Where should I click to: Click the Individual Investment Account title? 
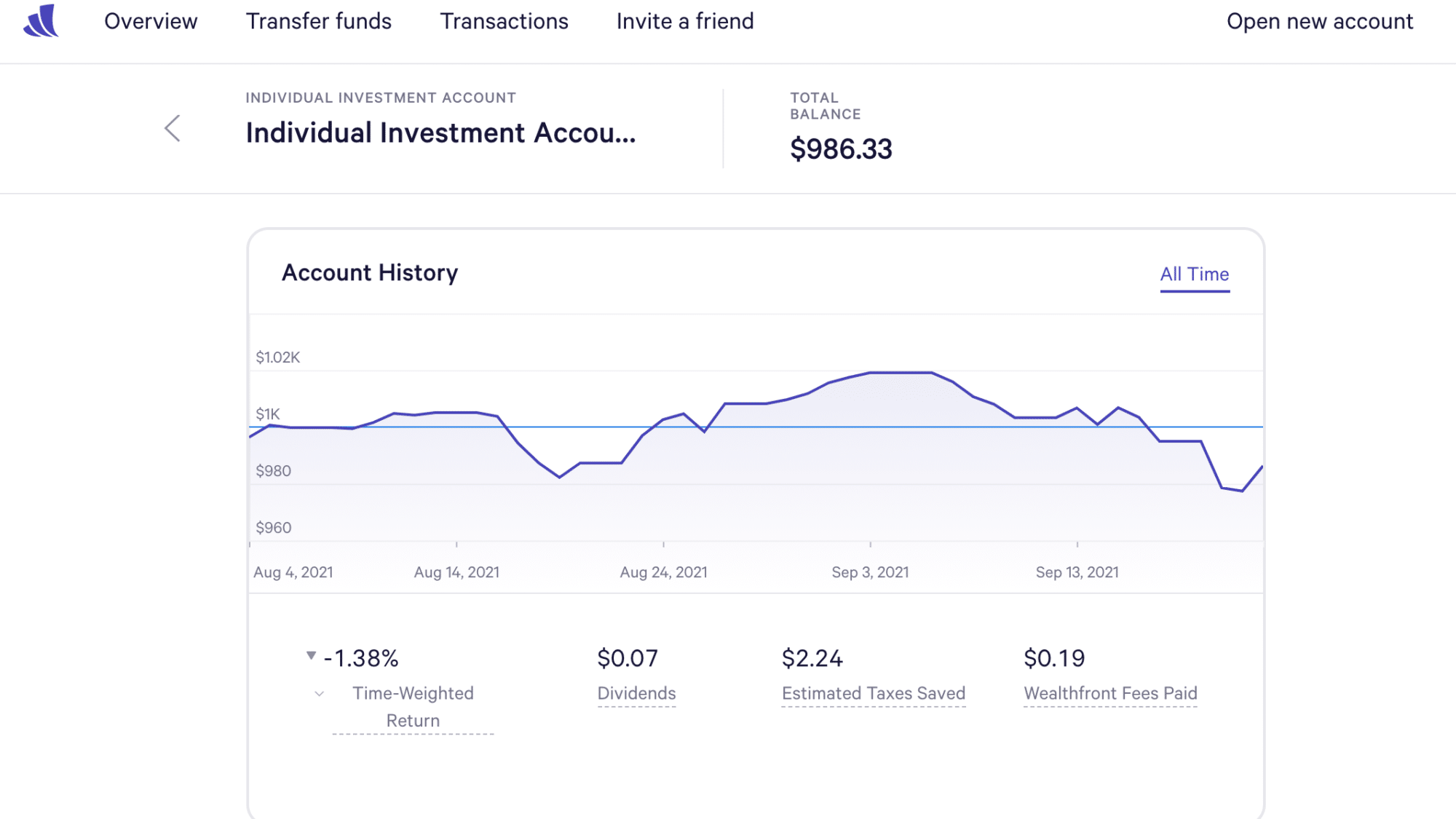(x=440, y=133)
